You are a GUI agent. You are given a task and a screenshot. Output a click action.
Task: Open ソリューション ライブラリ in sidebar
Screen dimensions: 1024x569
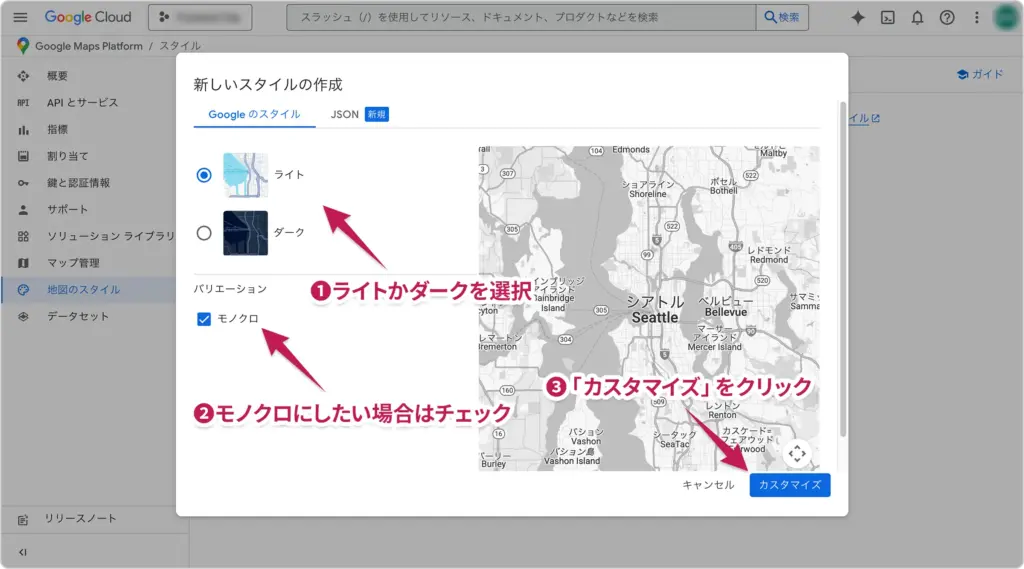click(110, 236)
